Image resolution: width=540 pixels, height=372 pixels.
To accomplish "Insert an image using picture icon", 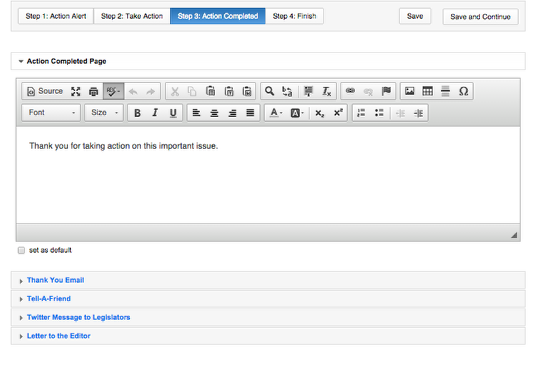I will tap(409, 91).
